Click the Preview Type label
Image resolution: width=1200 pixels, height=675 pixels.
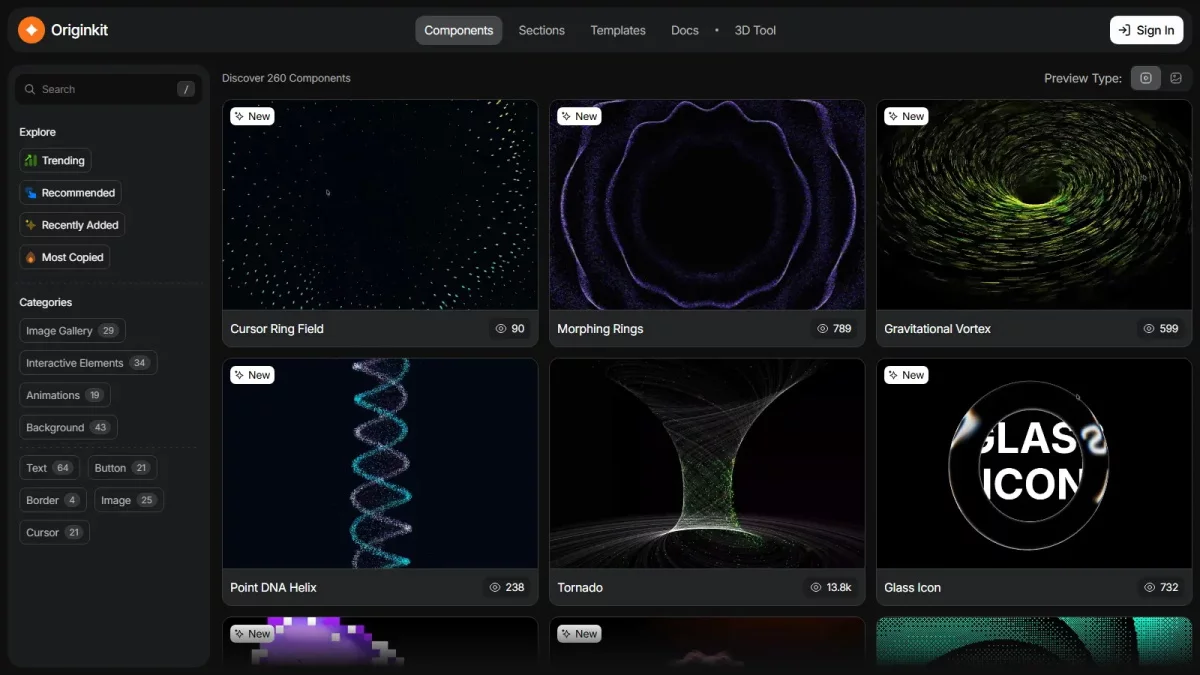coord(1083,78)
